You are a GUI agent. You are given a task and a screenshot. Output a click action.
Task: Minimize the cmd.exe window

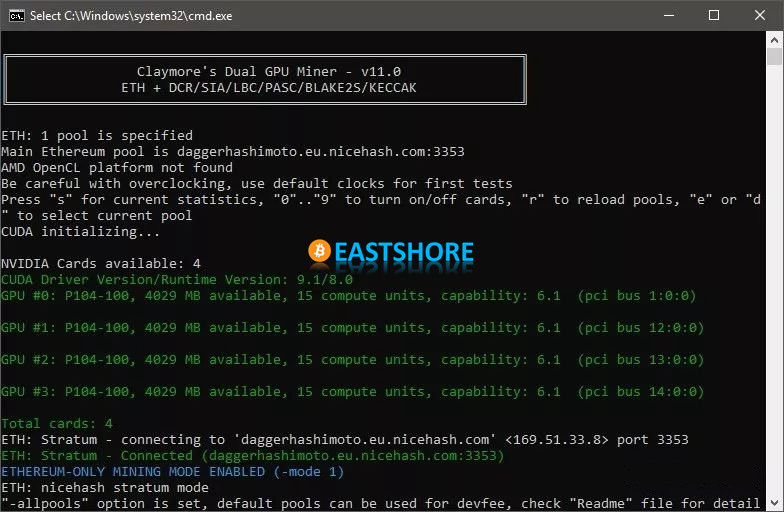tap(668, 16)
